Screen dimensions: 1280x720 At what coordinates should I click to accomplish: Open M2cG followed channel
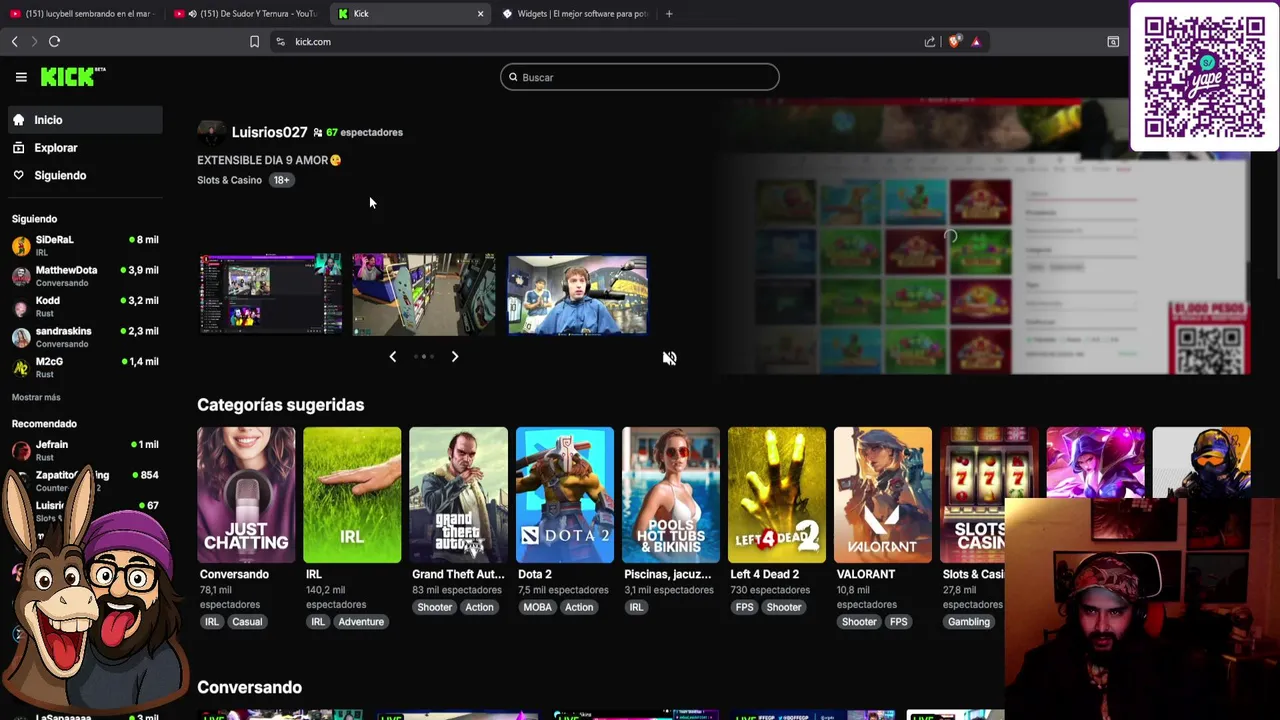coord(84,367)
